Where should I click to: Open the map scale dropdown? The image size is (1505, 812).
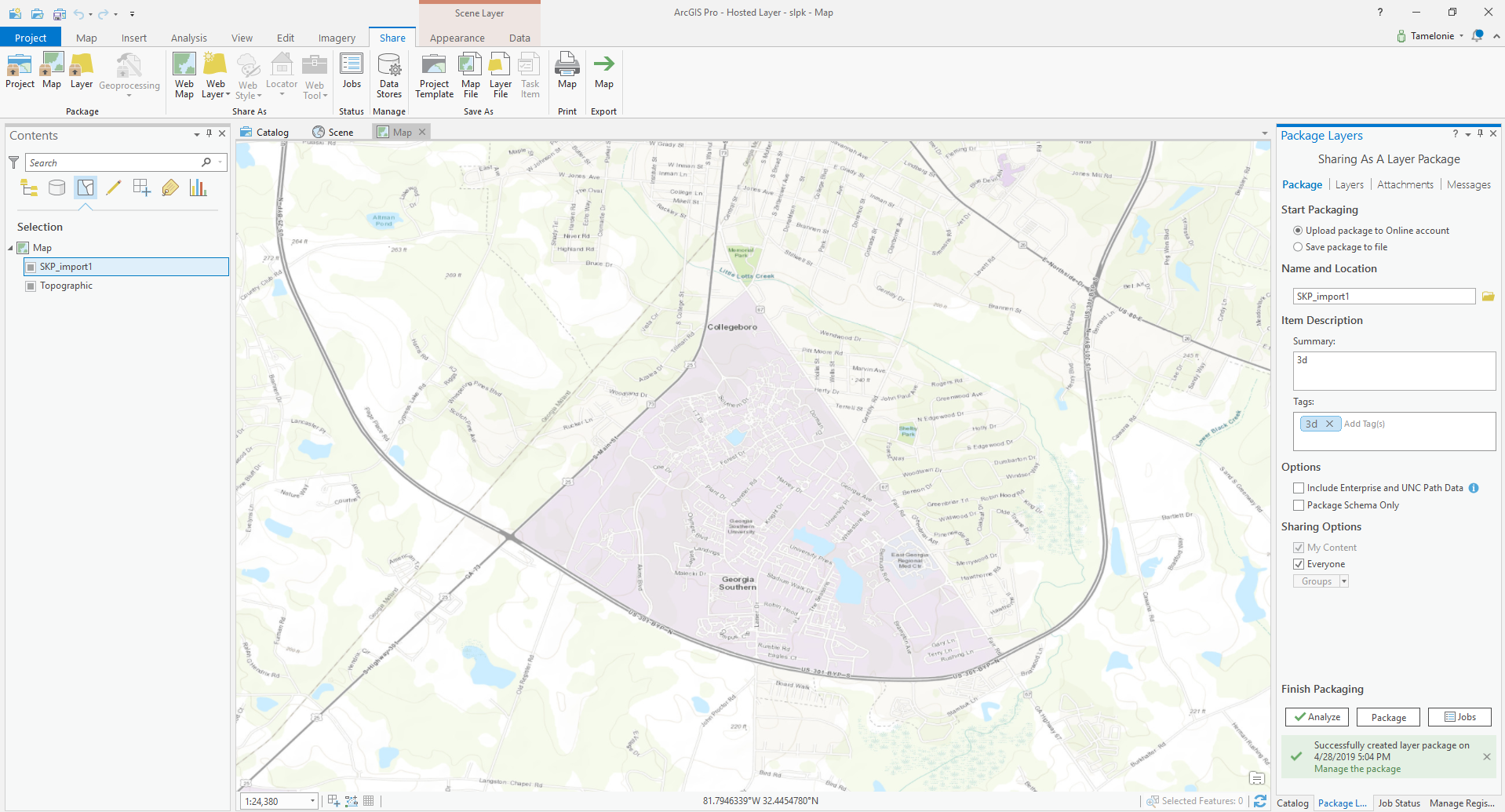click(312, 801)
